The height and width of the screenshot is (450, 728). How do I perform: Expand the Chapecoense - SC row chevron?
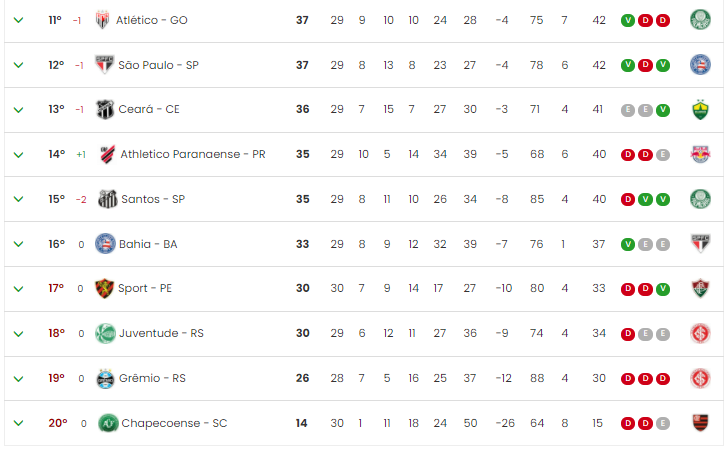pyautogui.click(x=19, y=423)
